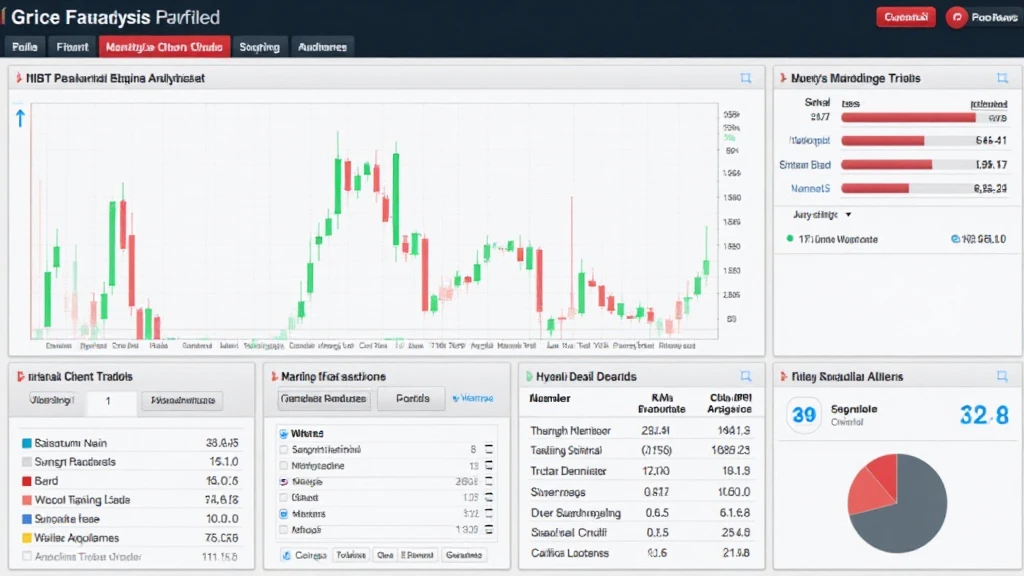The width and height of the screenshot is (1024, 576).
Task: Click the Tolvioas button
Action: point(351,555)
